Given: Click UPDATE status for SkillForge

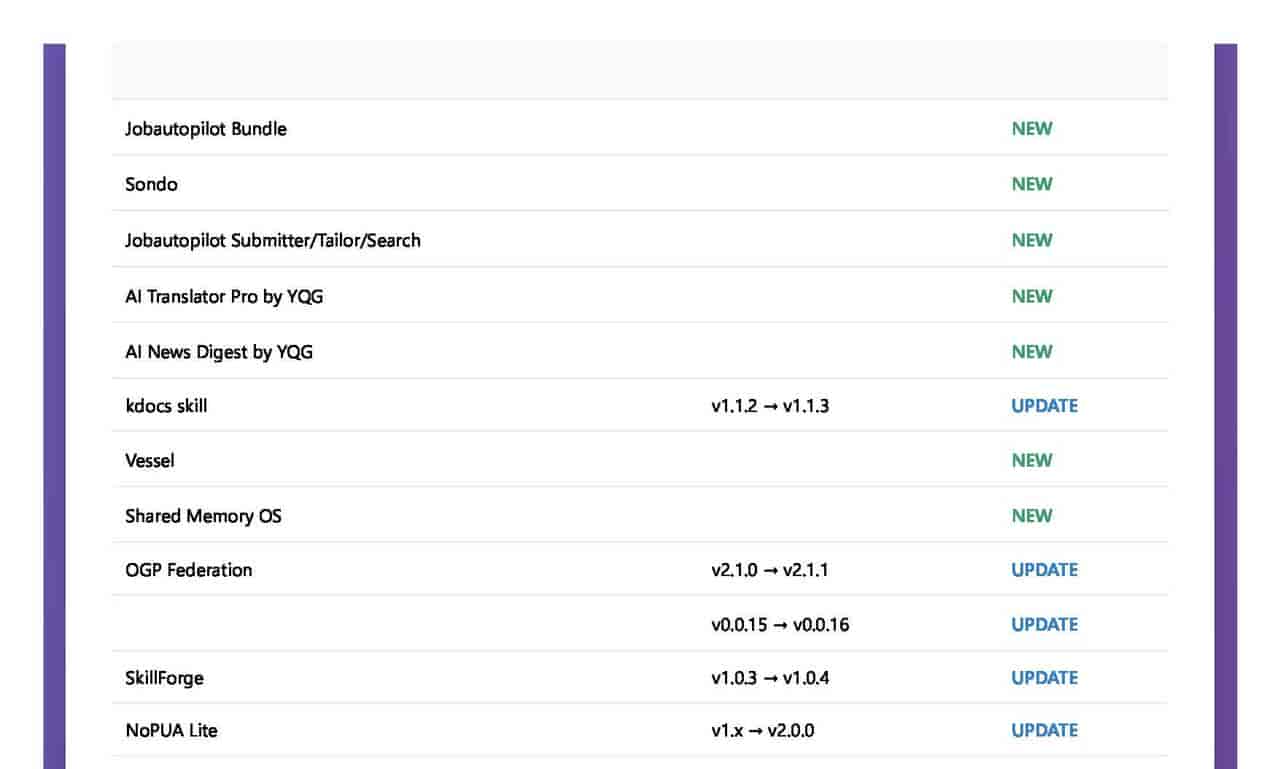Looking at the screenshot, I should tap(1045, 678).
